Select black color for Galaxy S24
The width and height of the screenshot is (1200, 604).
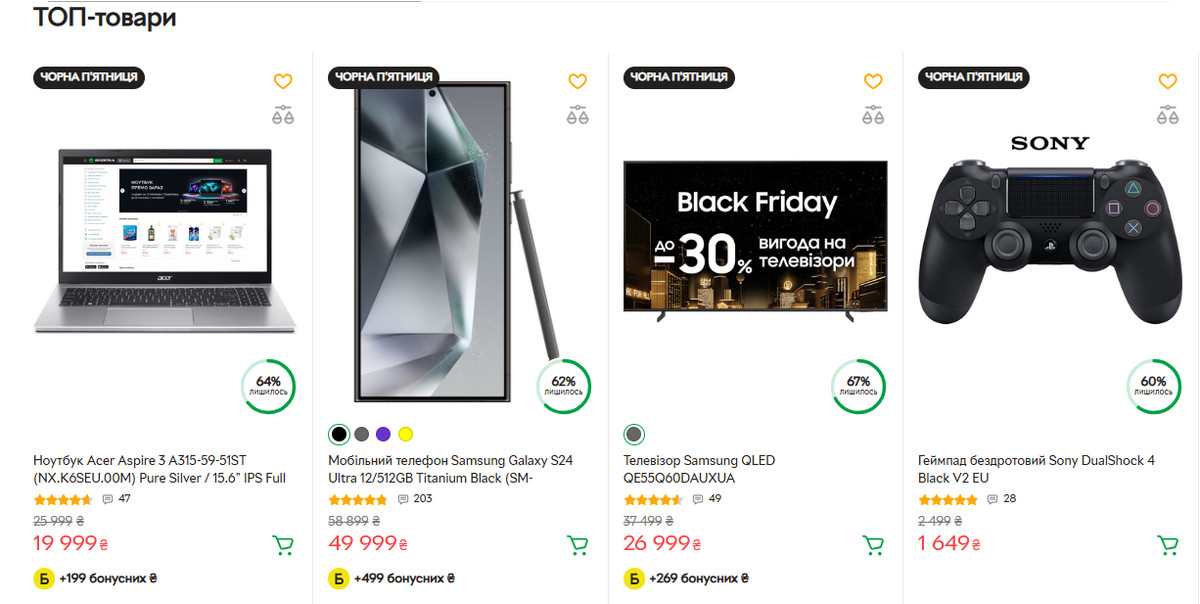coord(340,434)
